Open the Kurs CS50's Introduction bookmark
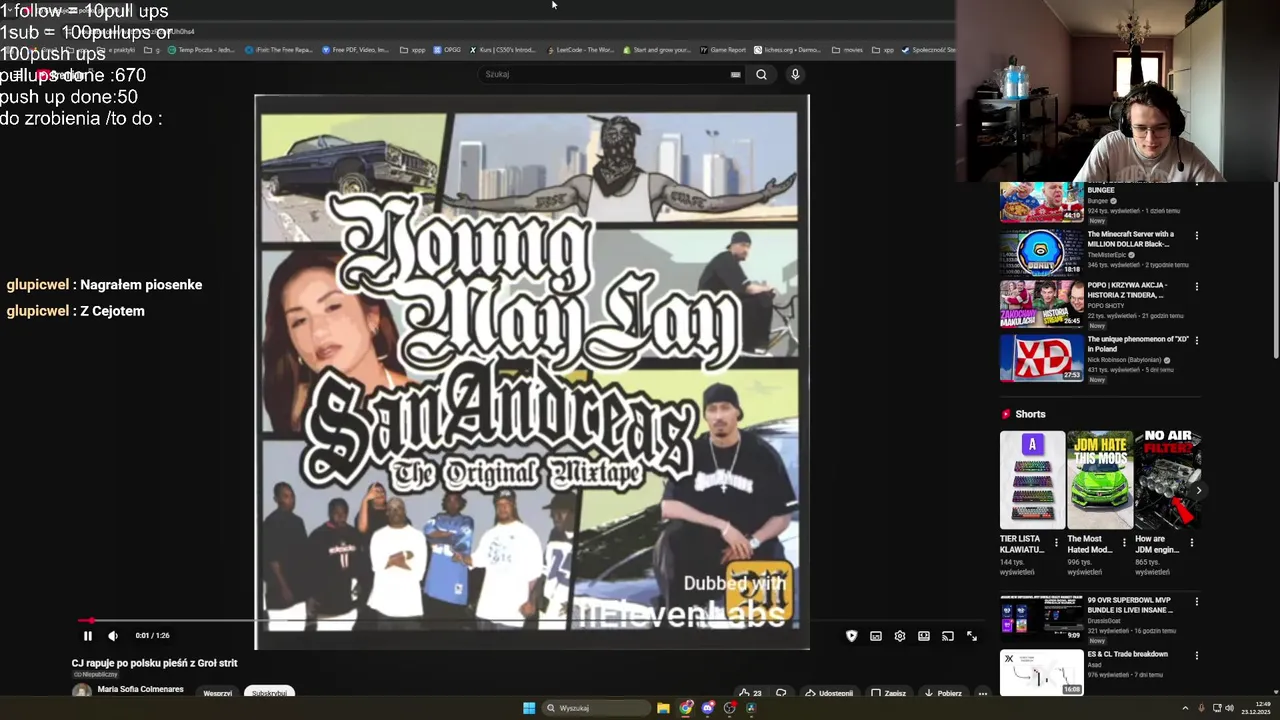Viewport: 1280px width, 720px height. [x=503, y=49]
